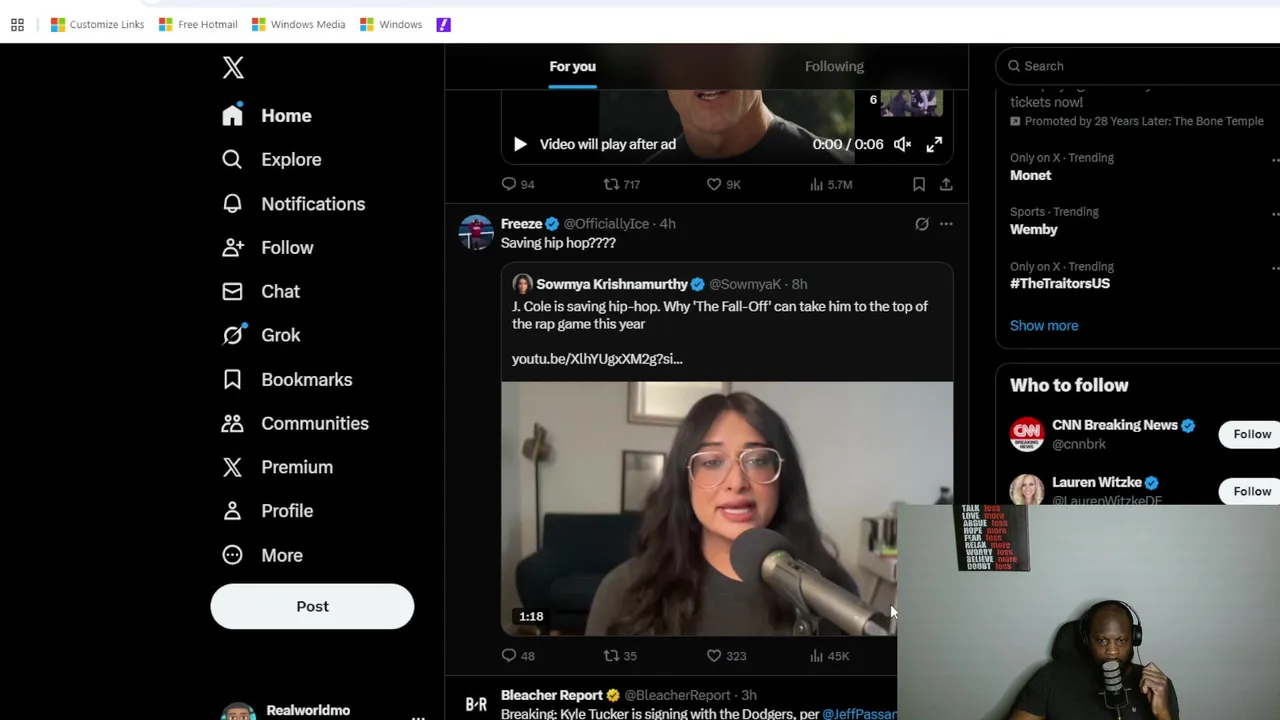Viewport: 1280px width, 720px height.
Task: Open Notifications in the sidebar
Action: 294,203
